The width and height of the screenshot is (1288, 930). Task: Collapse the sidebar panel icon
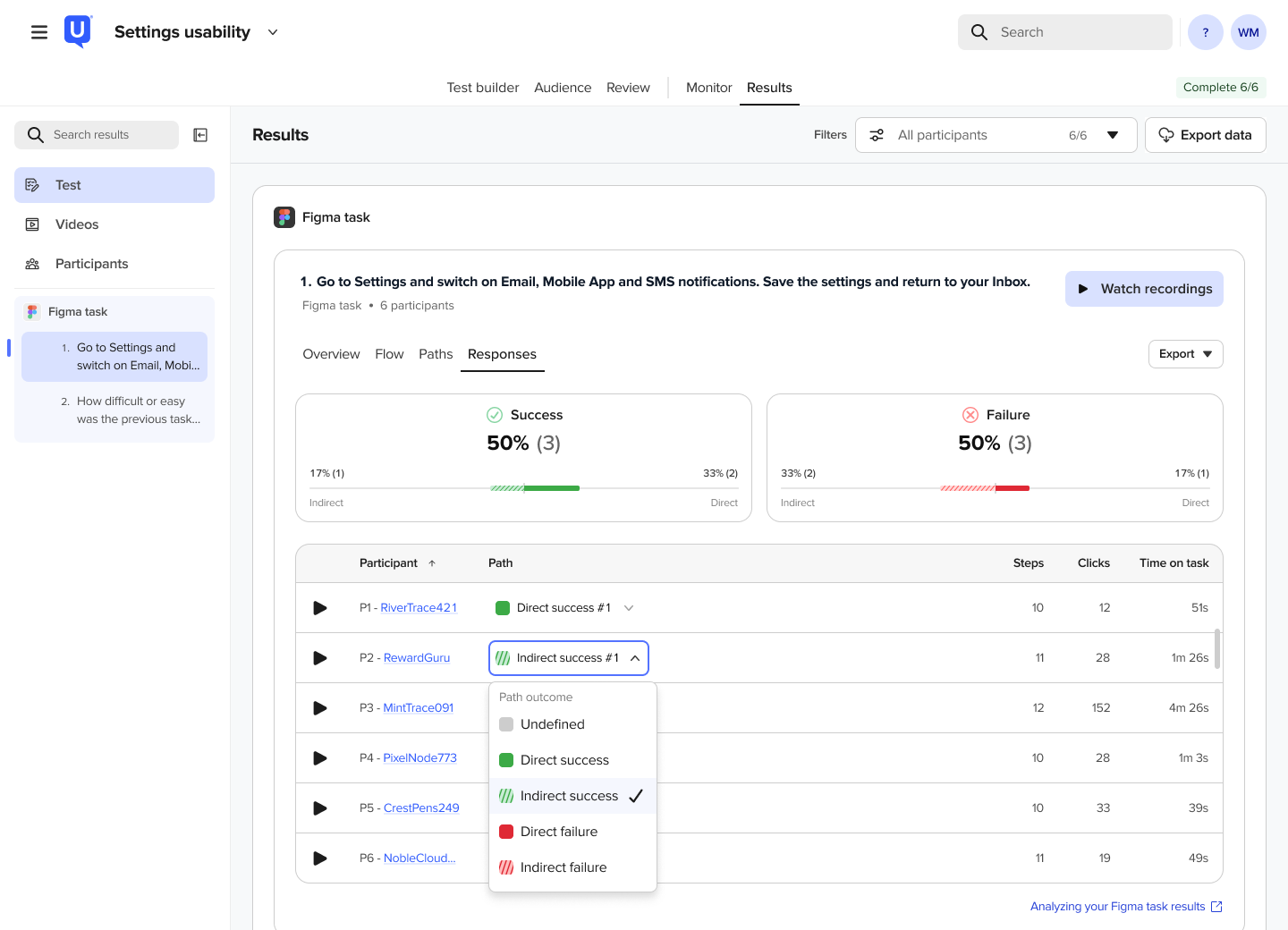point(201,135)
